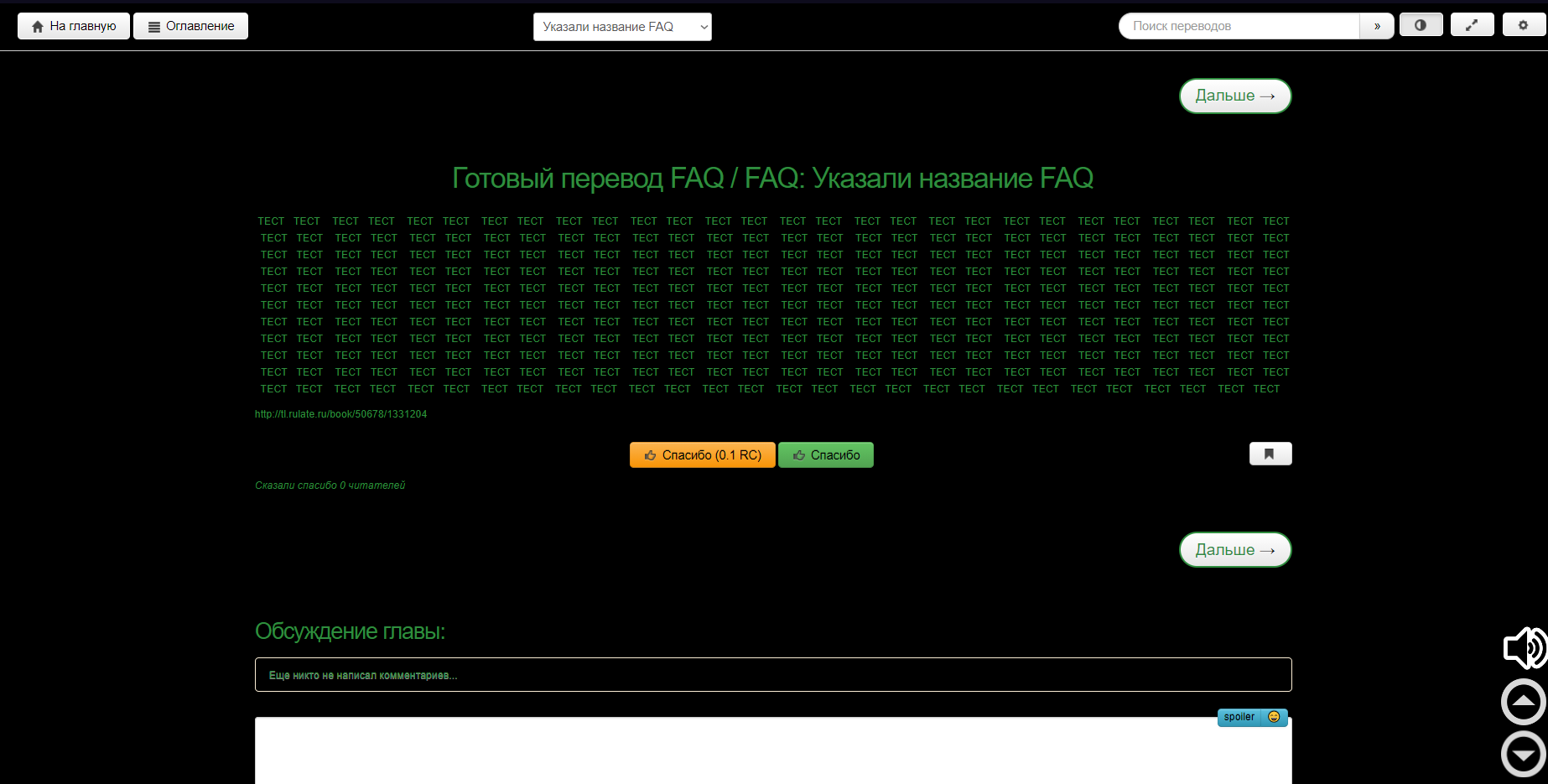Toggle the dark/light contrast mode icon
Viewport: 1548px width, 784px height.
click(1421, 25)
